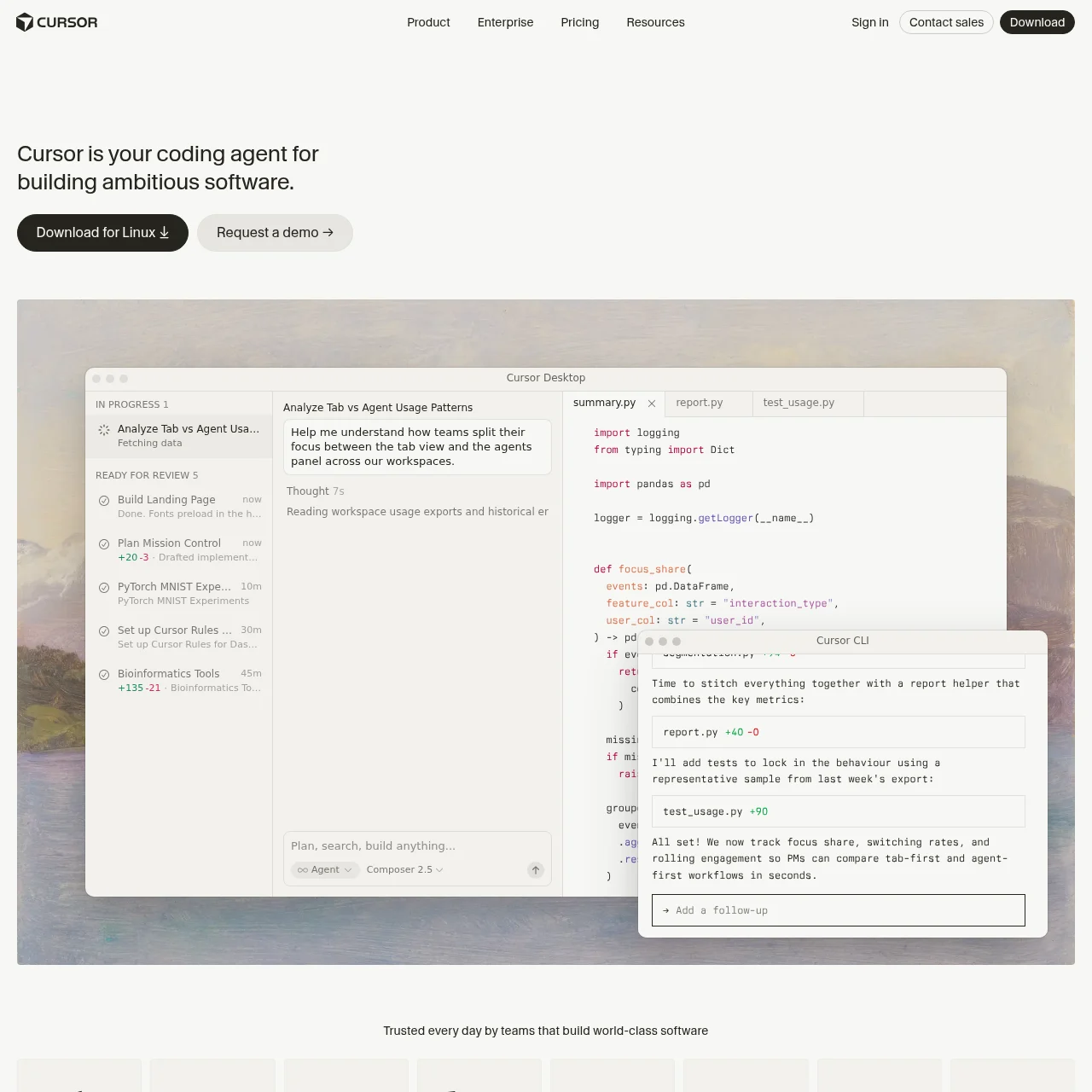Click the test_usage.py +90 file block
Image resolution: width=1092 pixels, height=1092 pixels.
coord(839,811)
